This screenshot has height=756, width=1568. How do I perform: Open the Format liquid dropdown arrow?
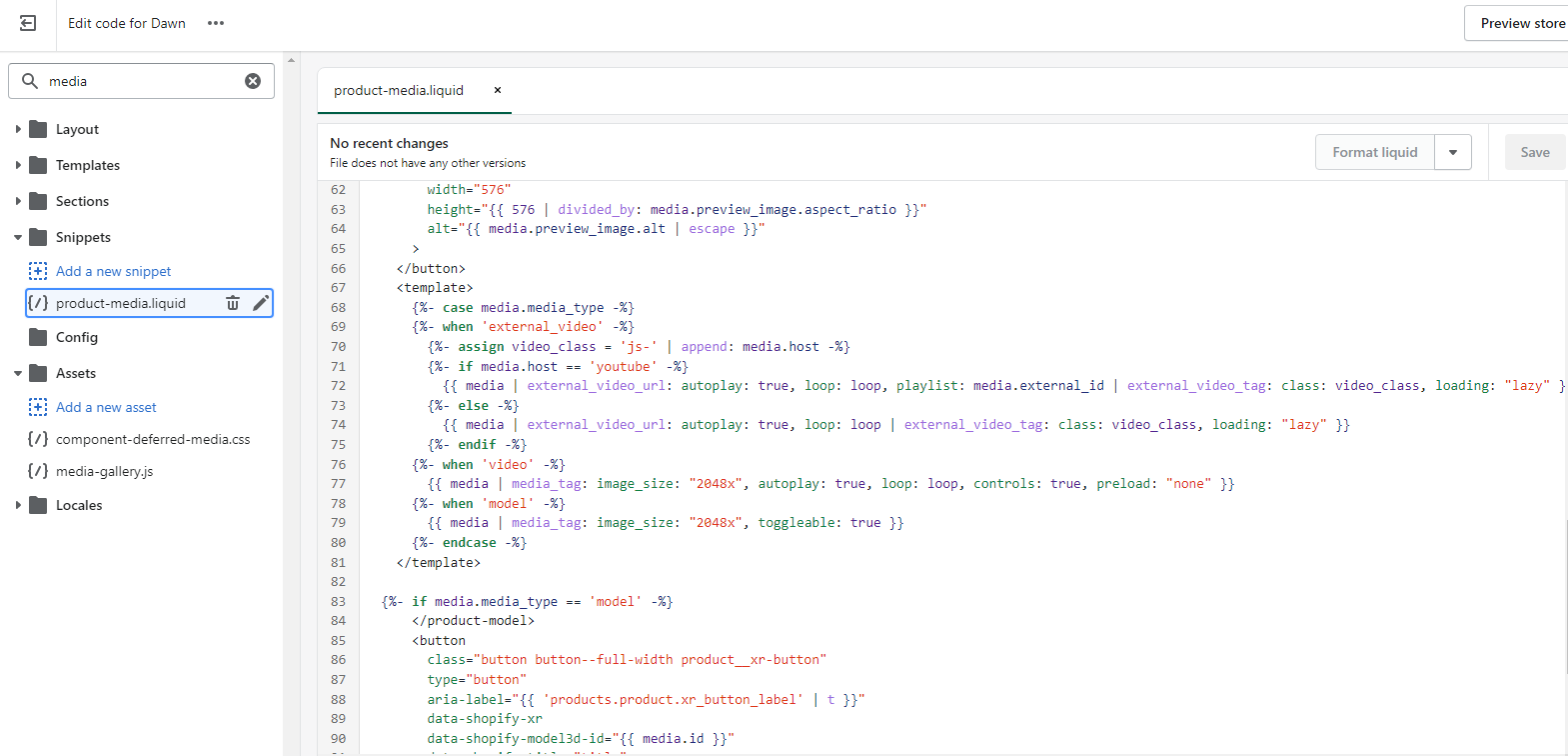(1453, 152)
